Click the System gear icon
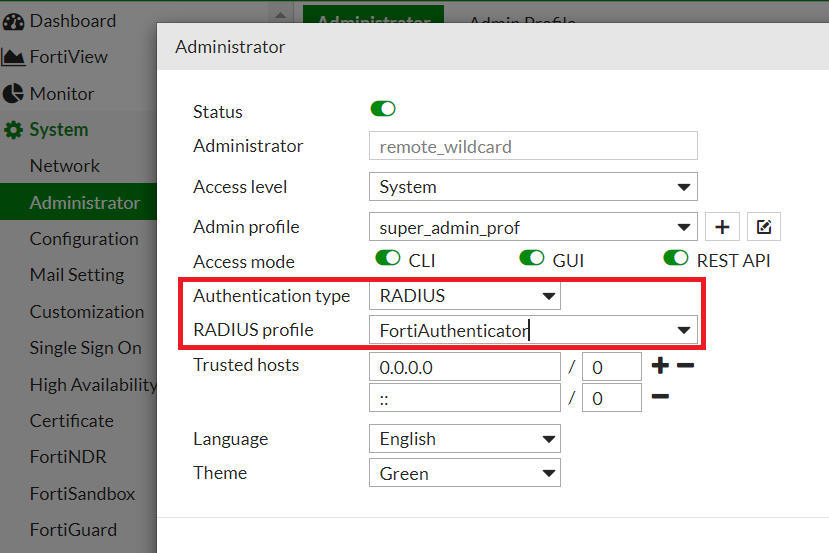 click(13, 130)
